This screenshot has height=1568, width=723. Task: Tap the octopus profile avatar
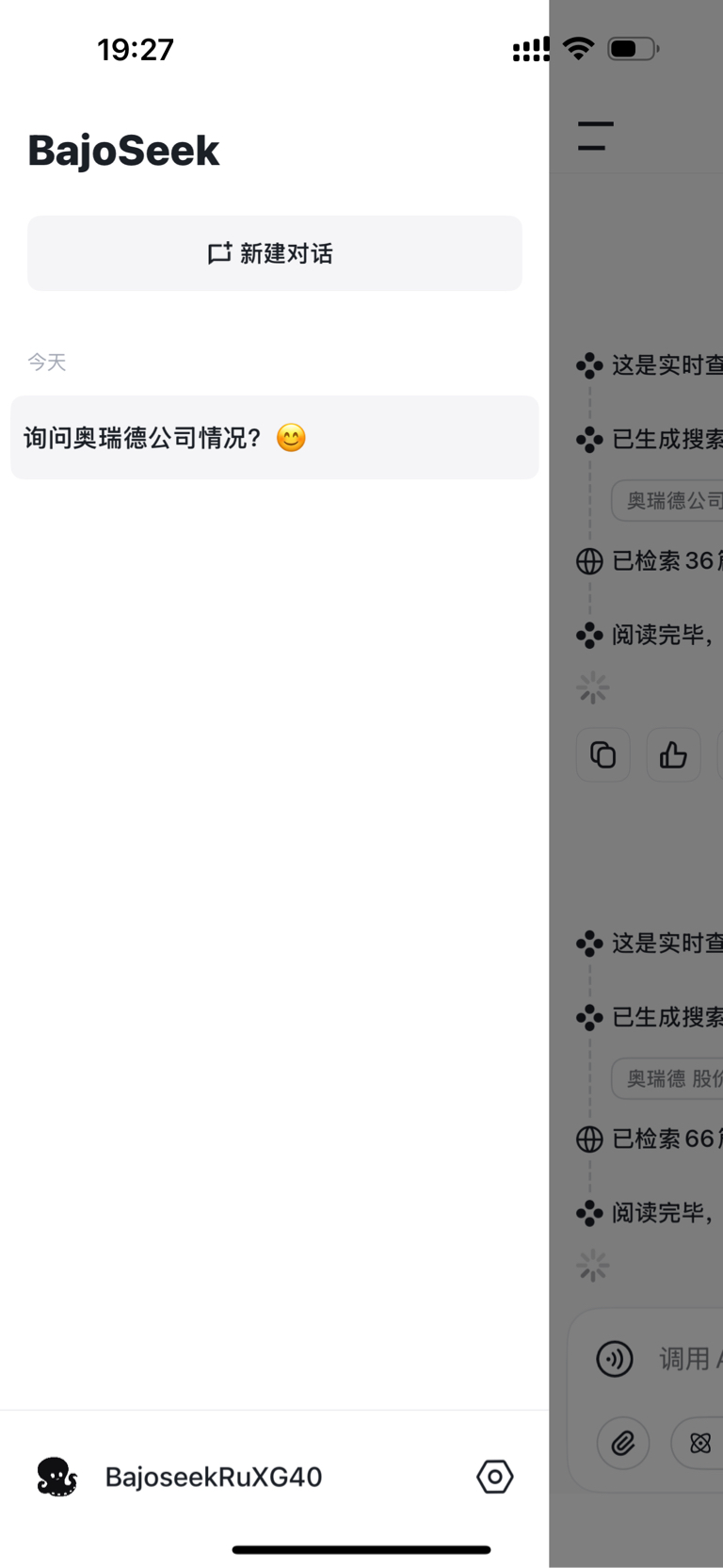(56, 1477)
